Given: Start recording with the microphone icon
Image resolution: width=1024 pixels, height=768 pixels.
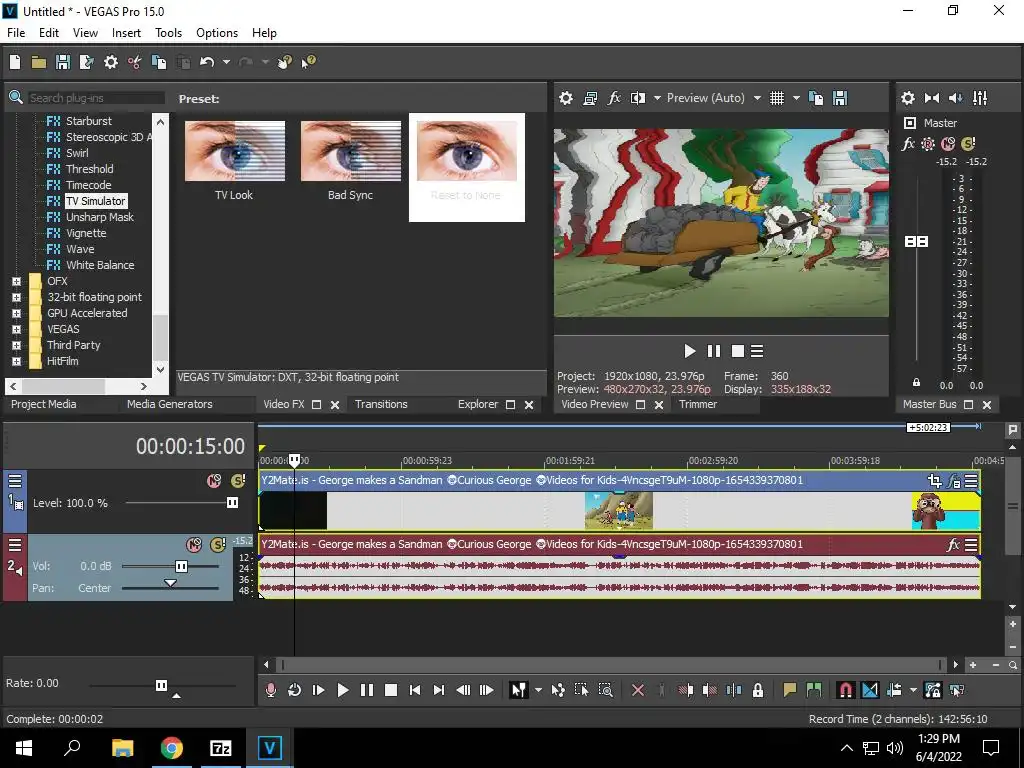Looking at the screenshot, I should pos(270,690).
